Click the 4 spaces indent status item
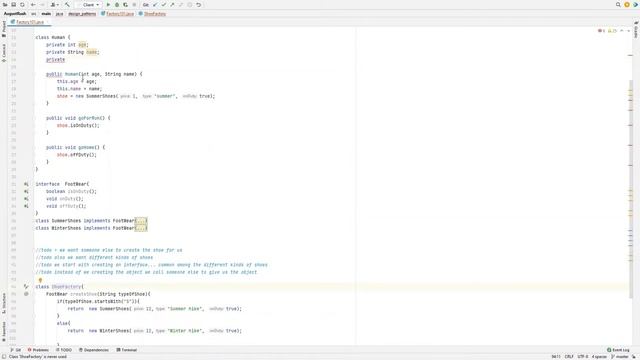 (x=599, y=357)
